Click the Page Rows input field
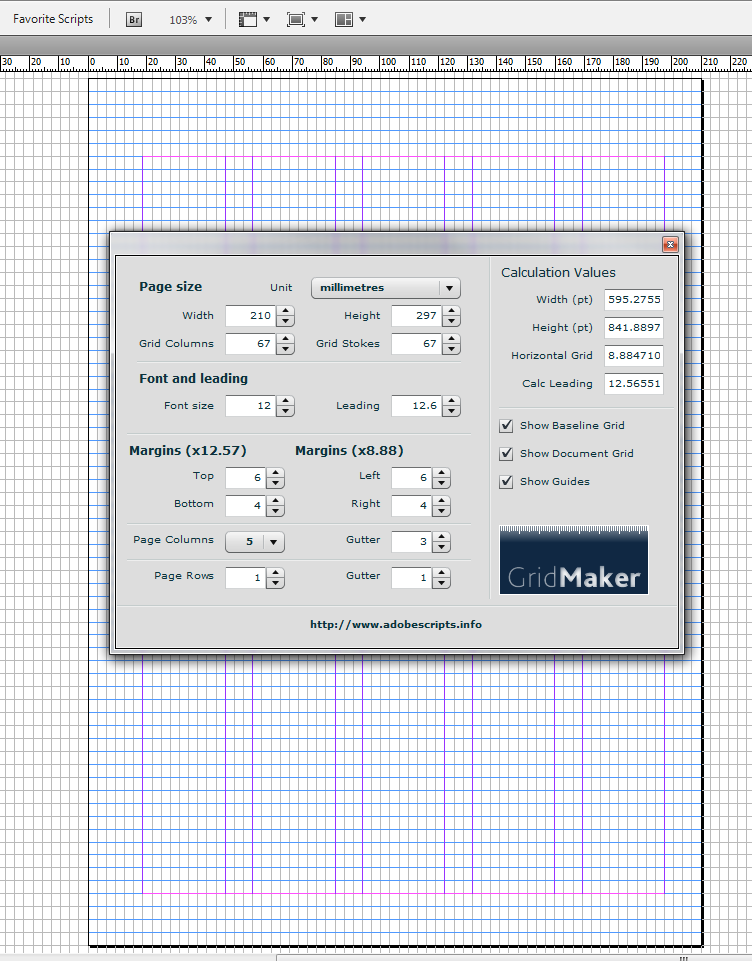 click(245, 577)
